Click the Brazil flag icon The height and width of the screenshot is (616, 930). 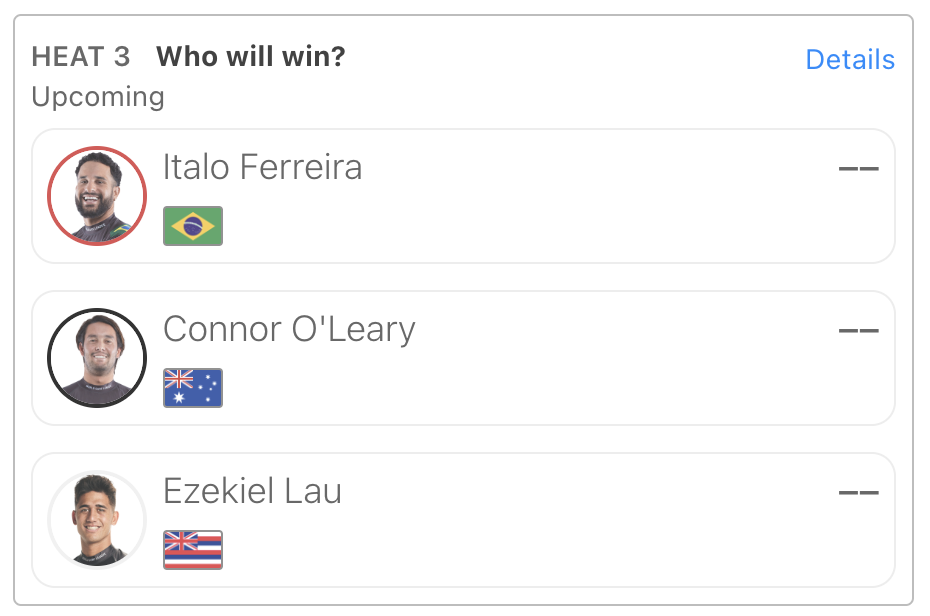193,226
